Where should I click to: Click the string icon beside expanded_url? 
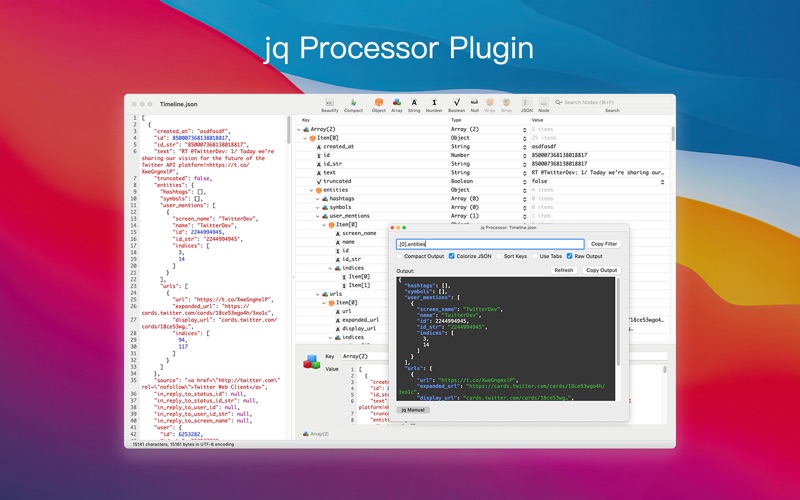pos(338,320)
